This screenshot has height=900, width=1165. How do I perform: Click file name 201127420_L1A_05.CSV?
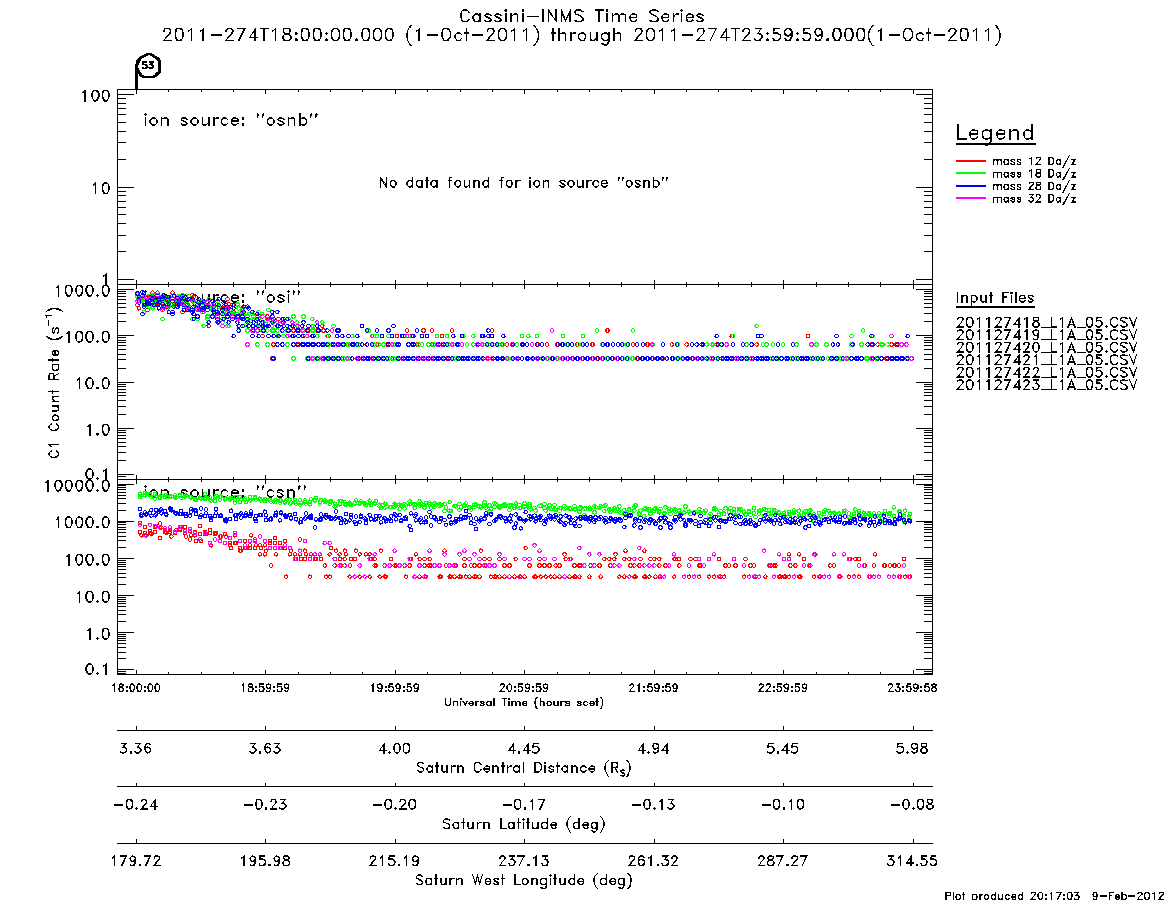pos(1046,348)
